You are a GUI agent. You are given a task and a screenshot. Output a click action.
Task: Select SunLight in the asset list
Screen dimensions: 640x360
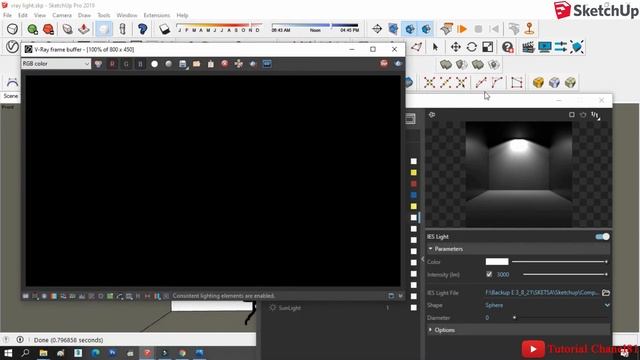pos(289,308)
